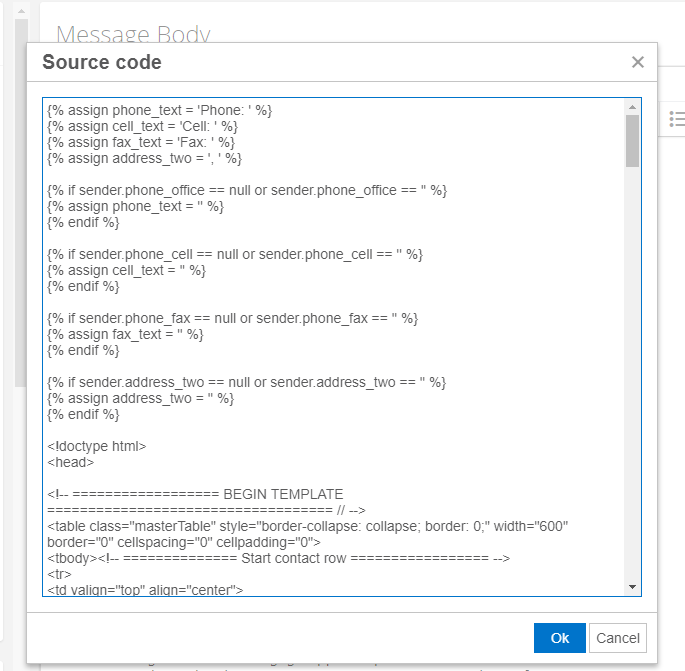The image size is (685, 671).
Task: Click source code scrollbar down arrow
Action: click(632, 587)
